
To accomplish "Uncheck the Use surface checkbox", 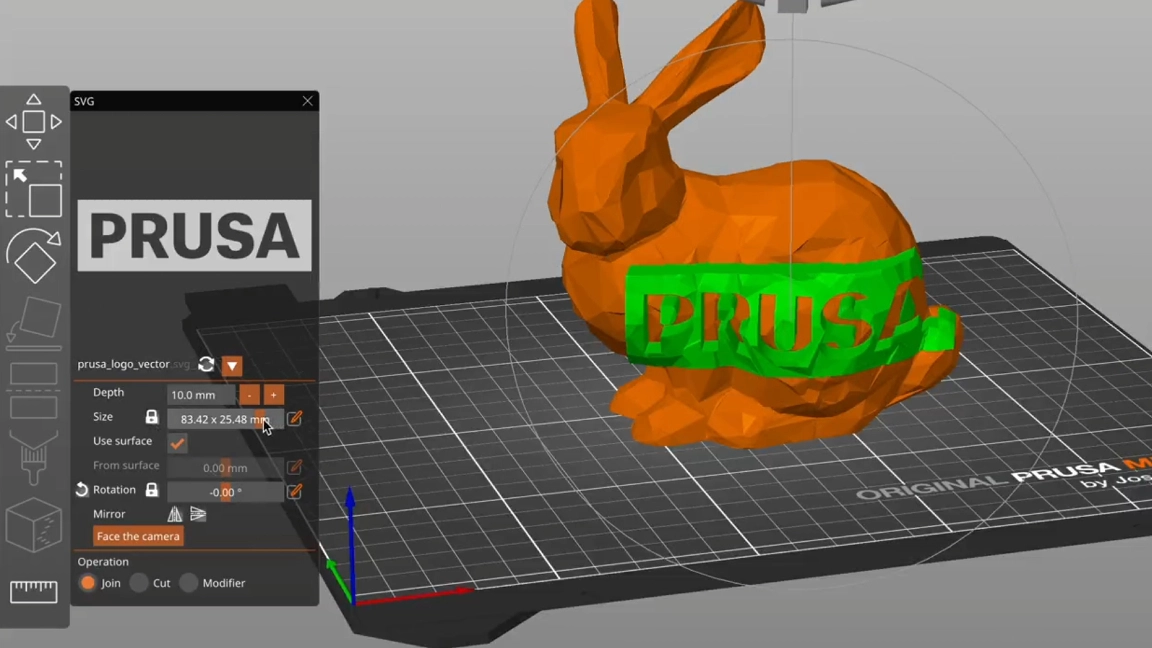I will point(177,443).
